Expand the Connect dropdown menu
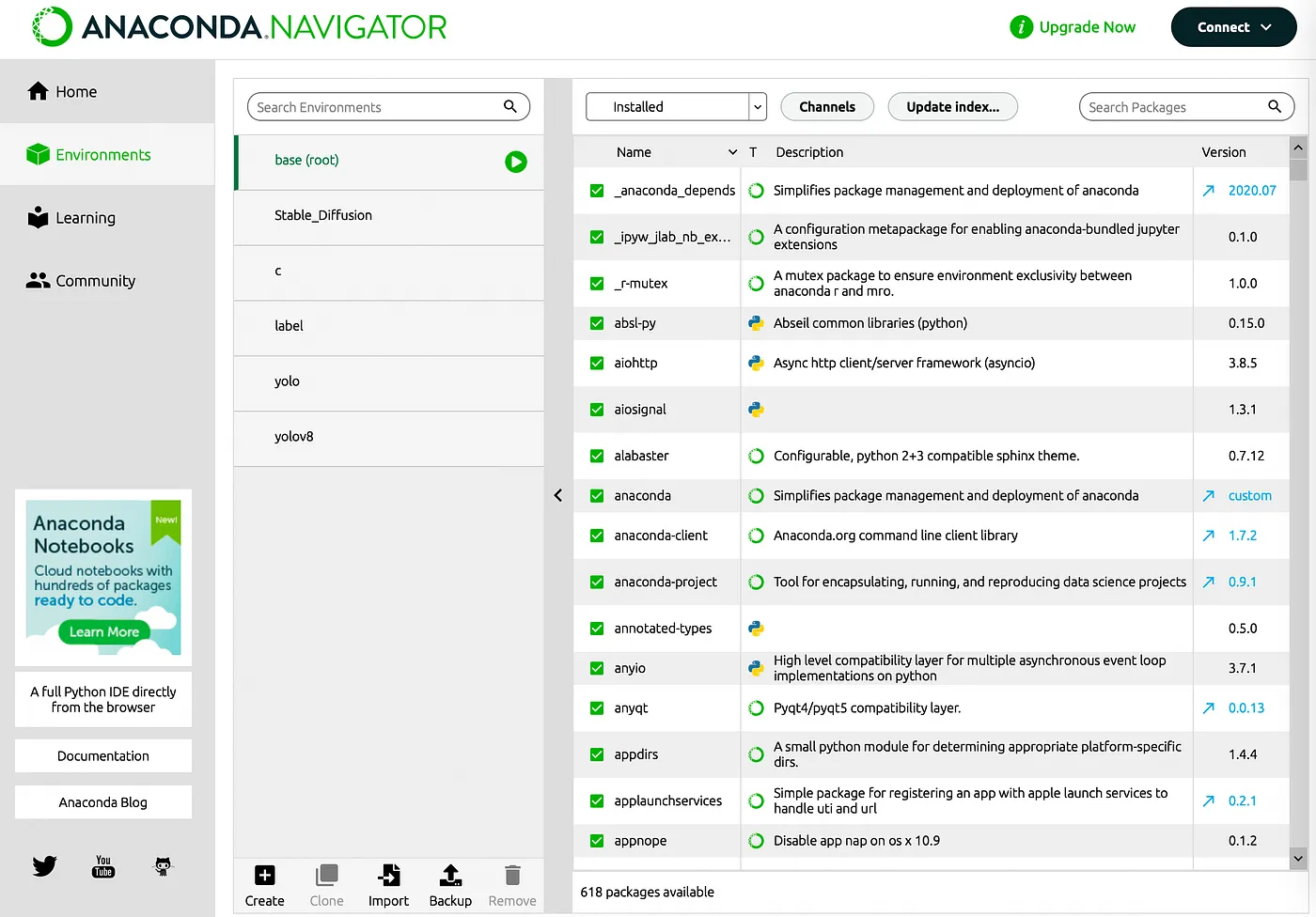Image resolution: width=1316 pixels, height=917 pixels. (1233, 27)
